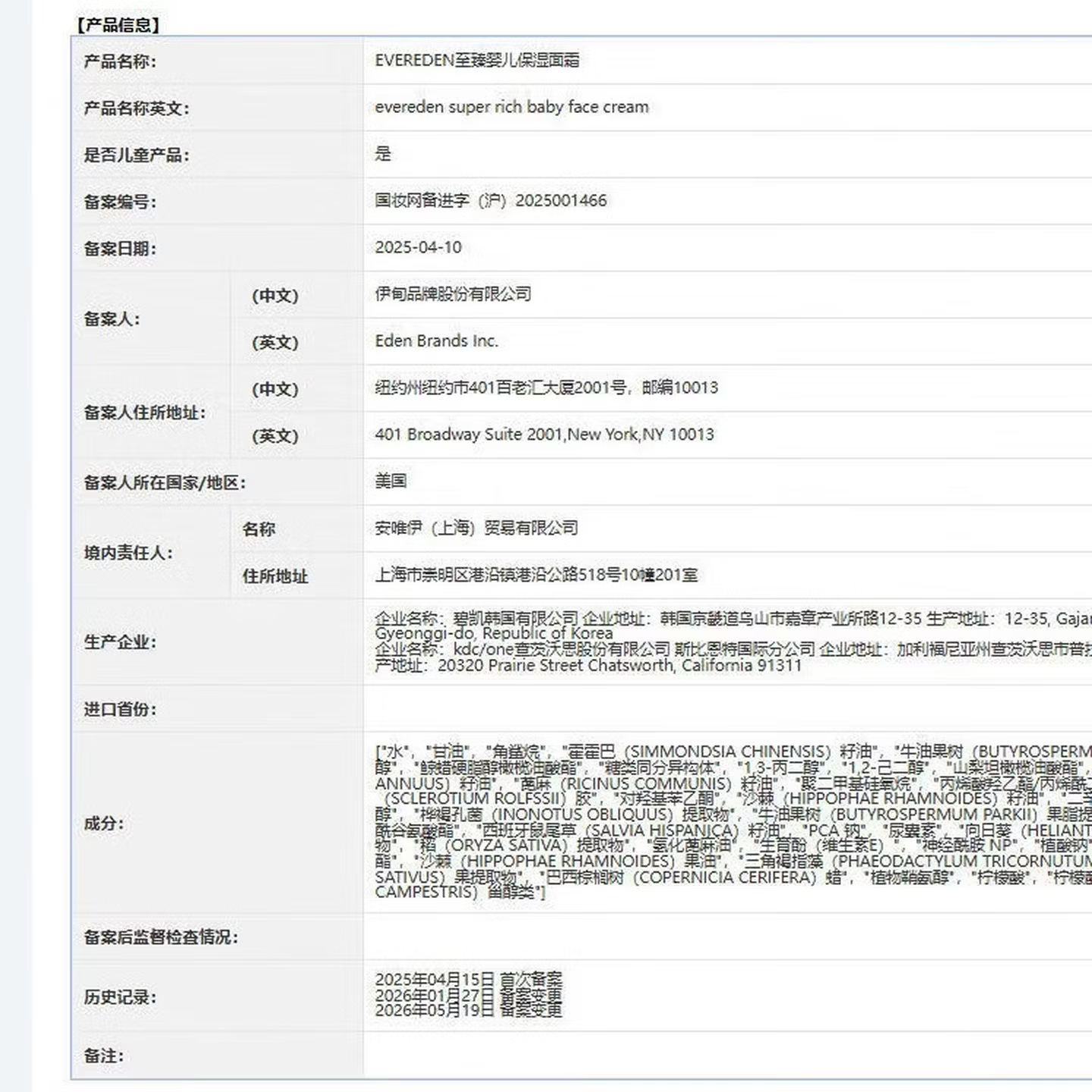Screen dimensions: 1092x1092
Task: Click the 产品名称 label
Action: (x=120, y=61)
